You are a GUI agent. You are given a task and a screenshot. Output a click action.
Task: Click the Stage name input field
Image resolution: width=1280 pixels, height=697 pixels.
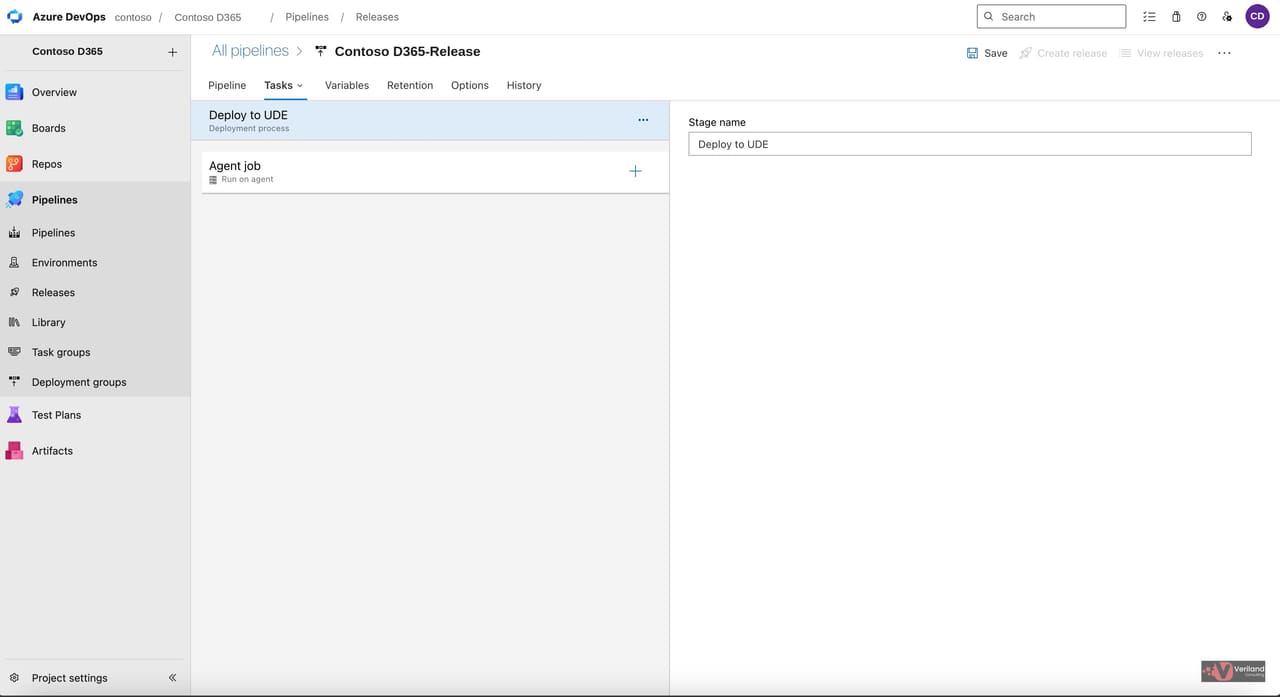point(970,144)
